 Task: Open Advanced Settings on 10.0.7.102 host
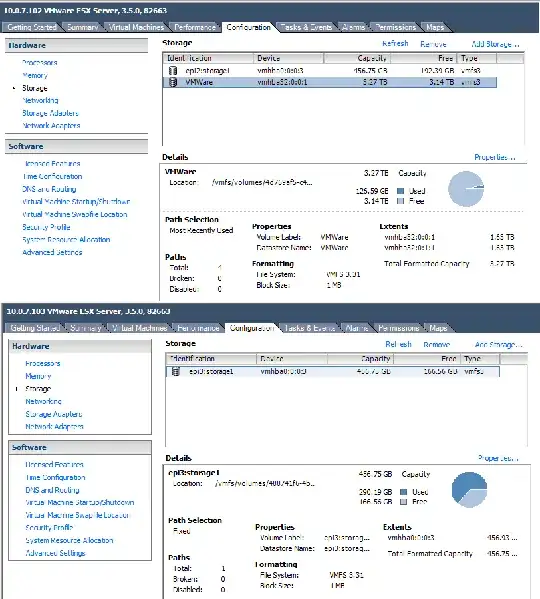(x=52, y=252)
